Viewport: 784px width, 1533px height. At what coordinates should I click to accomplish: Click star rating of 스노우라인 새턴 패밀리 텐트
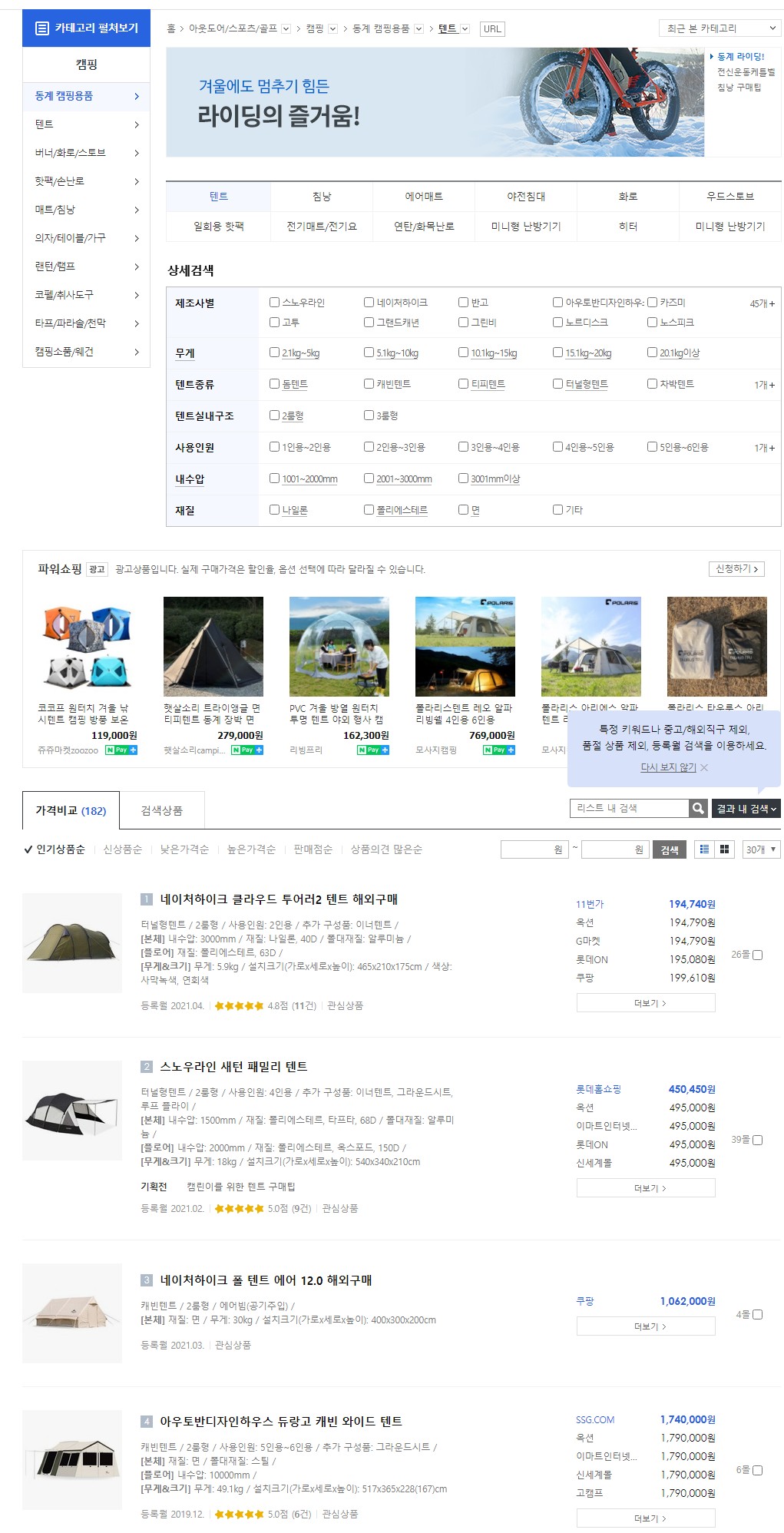coord(239,1208)
